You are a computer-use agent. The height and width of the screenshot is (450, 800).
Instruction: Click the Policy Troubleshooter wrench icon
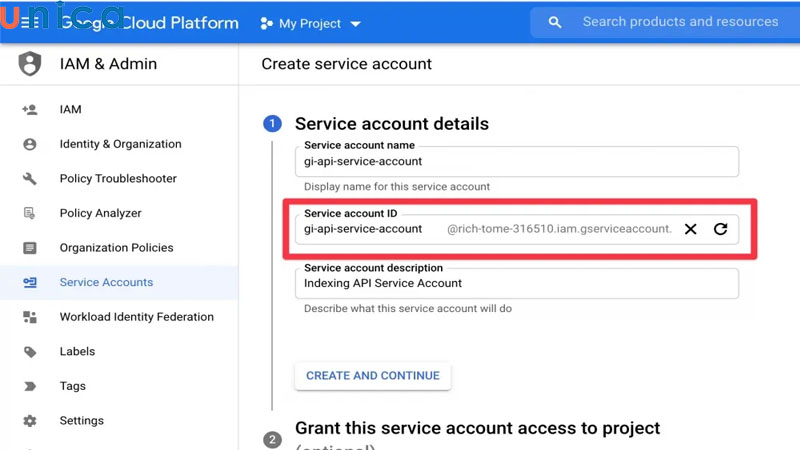[30, 179]
